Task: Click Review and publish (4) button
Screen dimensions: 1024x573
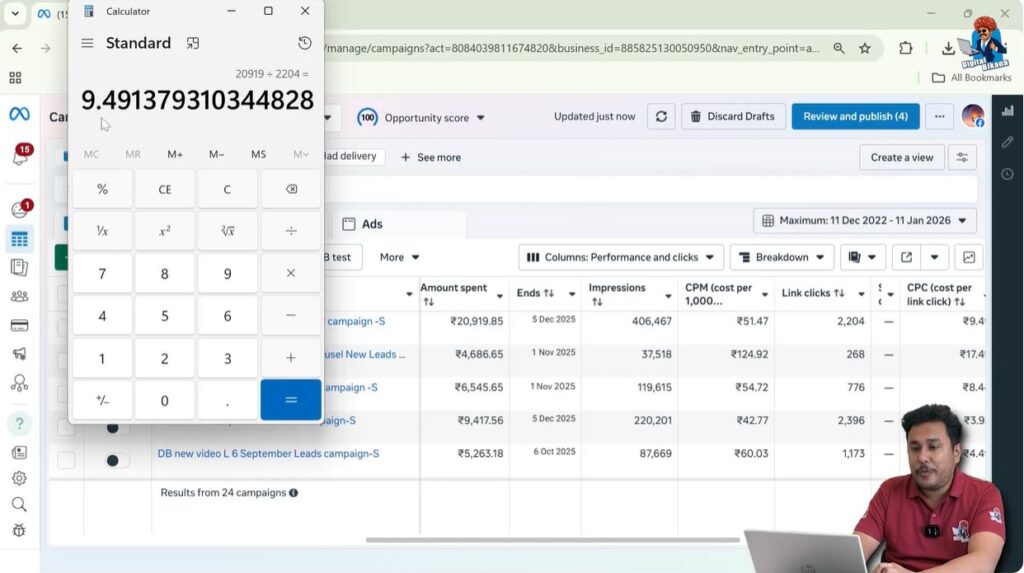Action: pos(855,116)
